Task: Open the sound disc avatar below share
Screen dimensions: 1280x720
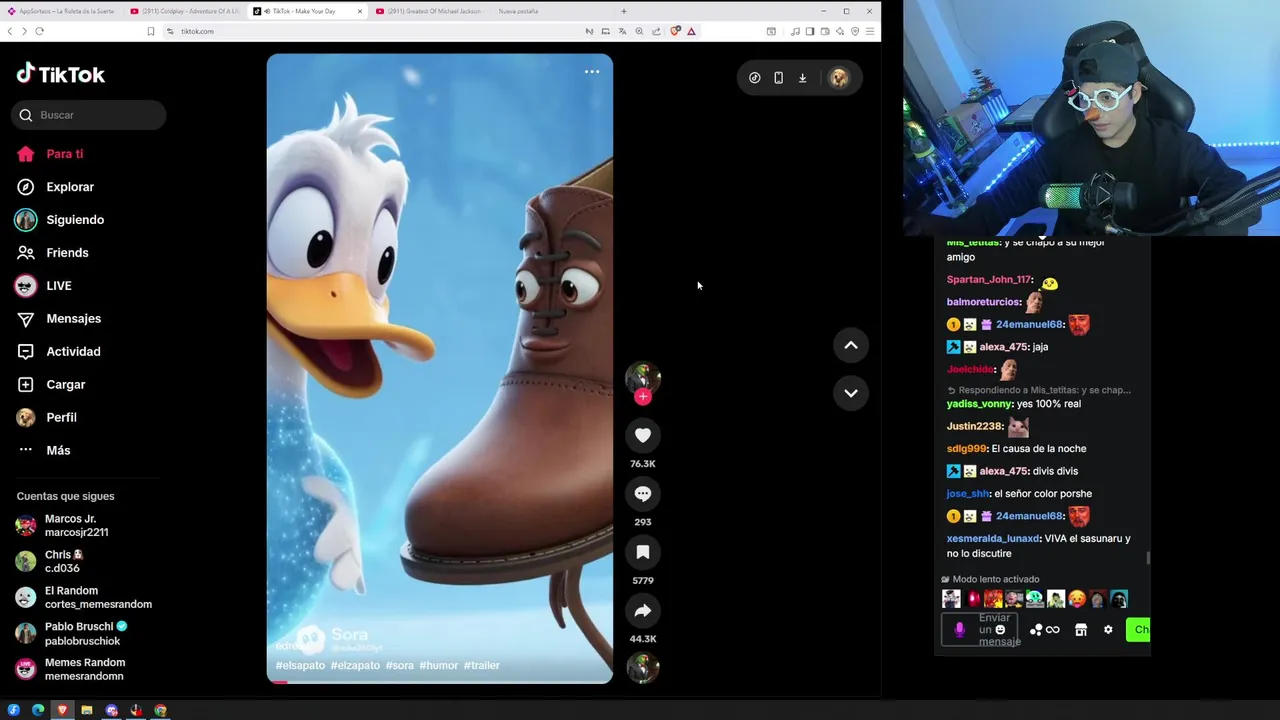Action: point(643,668)
